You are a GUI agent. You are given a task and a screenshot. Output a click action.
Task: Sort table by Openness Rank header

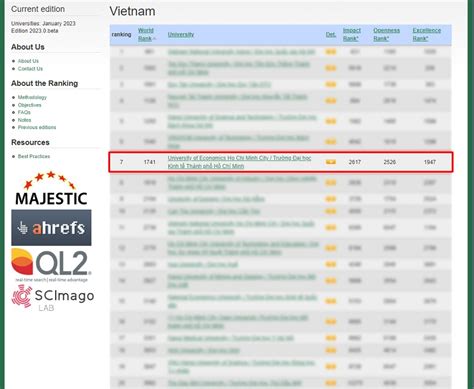coord(386,34)
